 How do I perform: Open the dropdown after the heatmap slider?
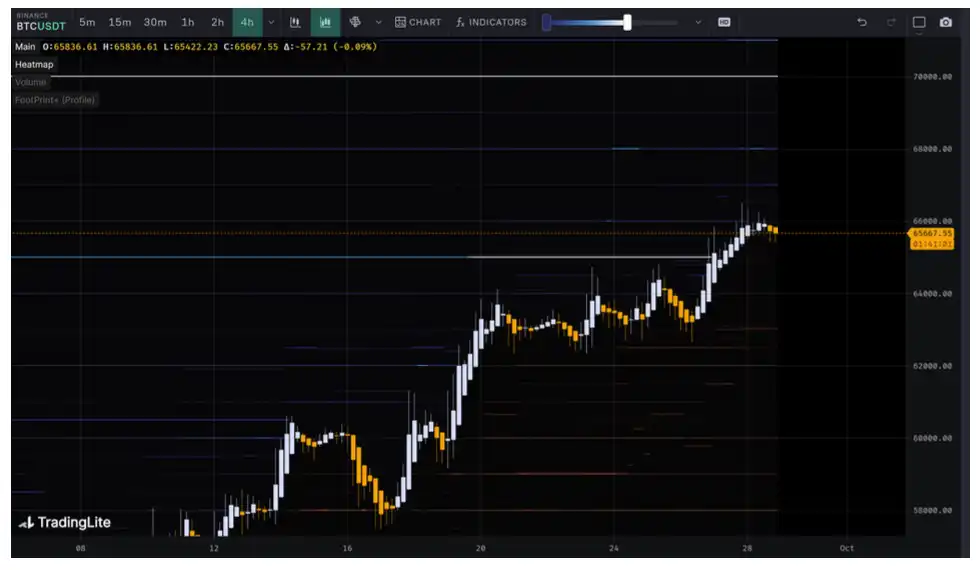[x=697, y=22]
